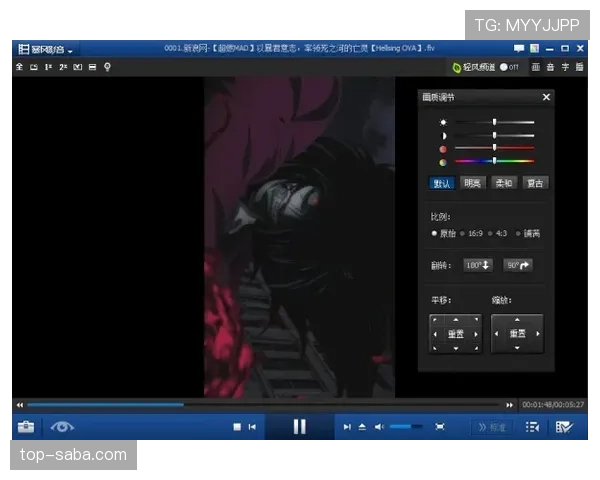Click the strip-style display mode icon
600x480 pixels.
click(92, 67)
